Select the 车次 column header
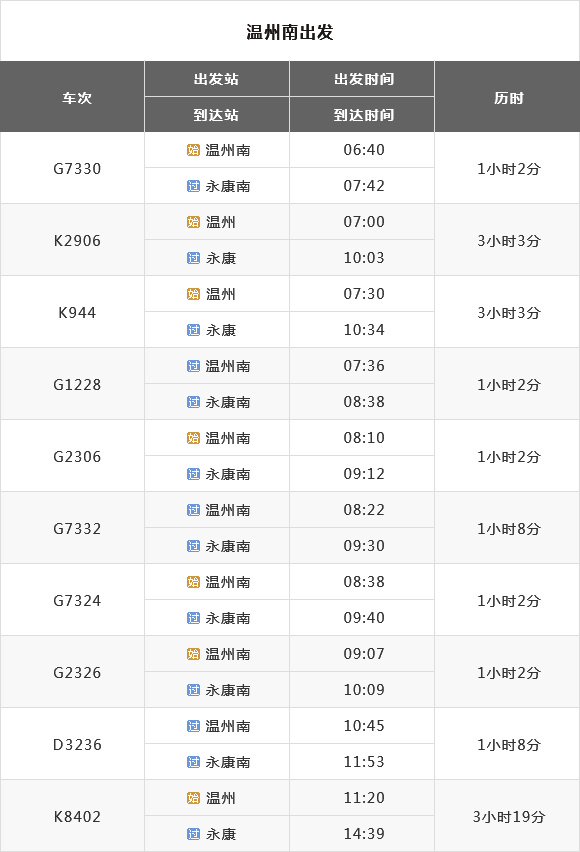The image size is (580, 852). [x=77, y=98]
